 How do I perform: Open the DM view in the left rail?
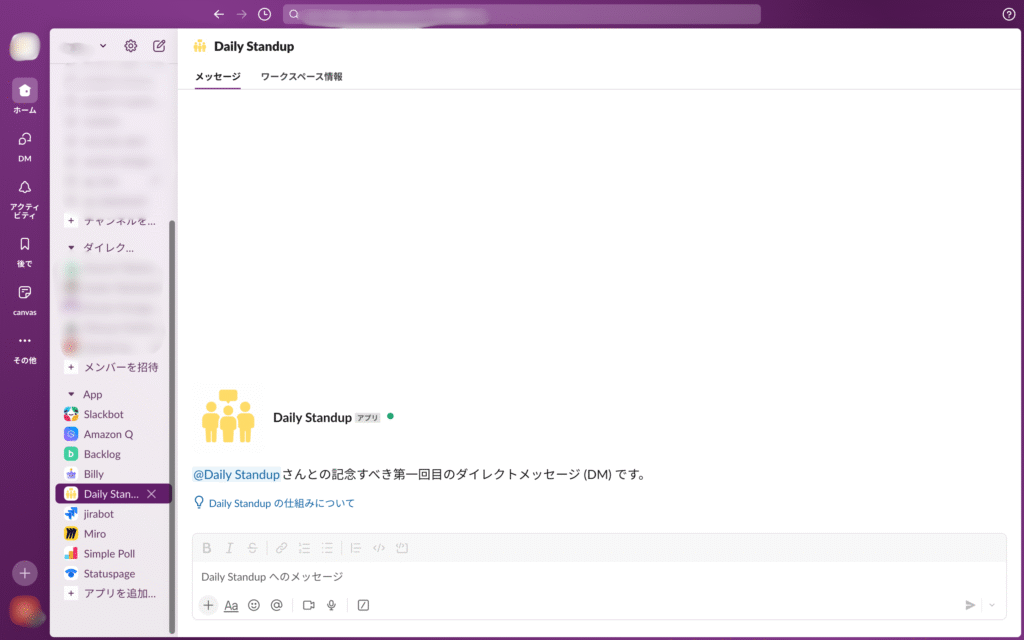(25, 146)
